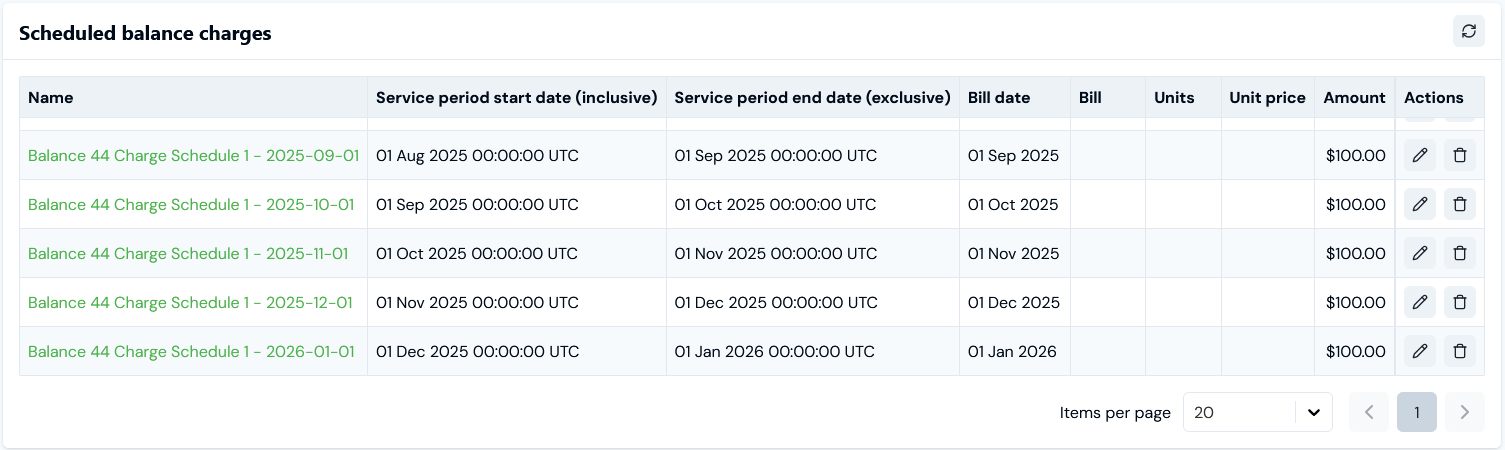This screenshot has width=1505, height=450.
Task: Edit the 2026-01-01 charge schedule row
Action: point(1419,351)
